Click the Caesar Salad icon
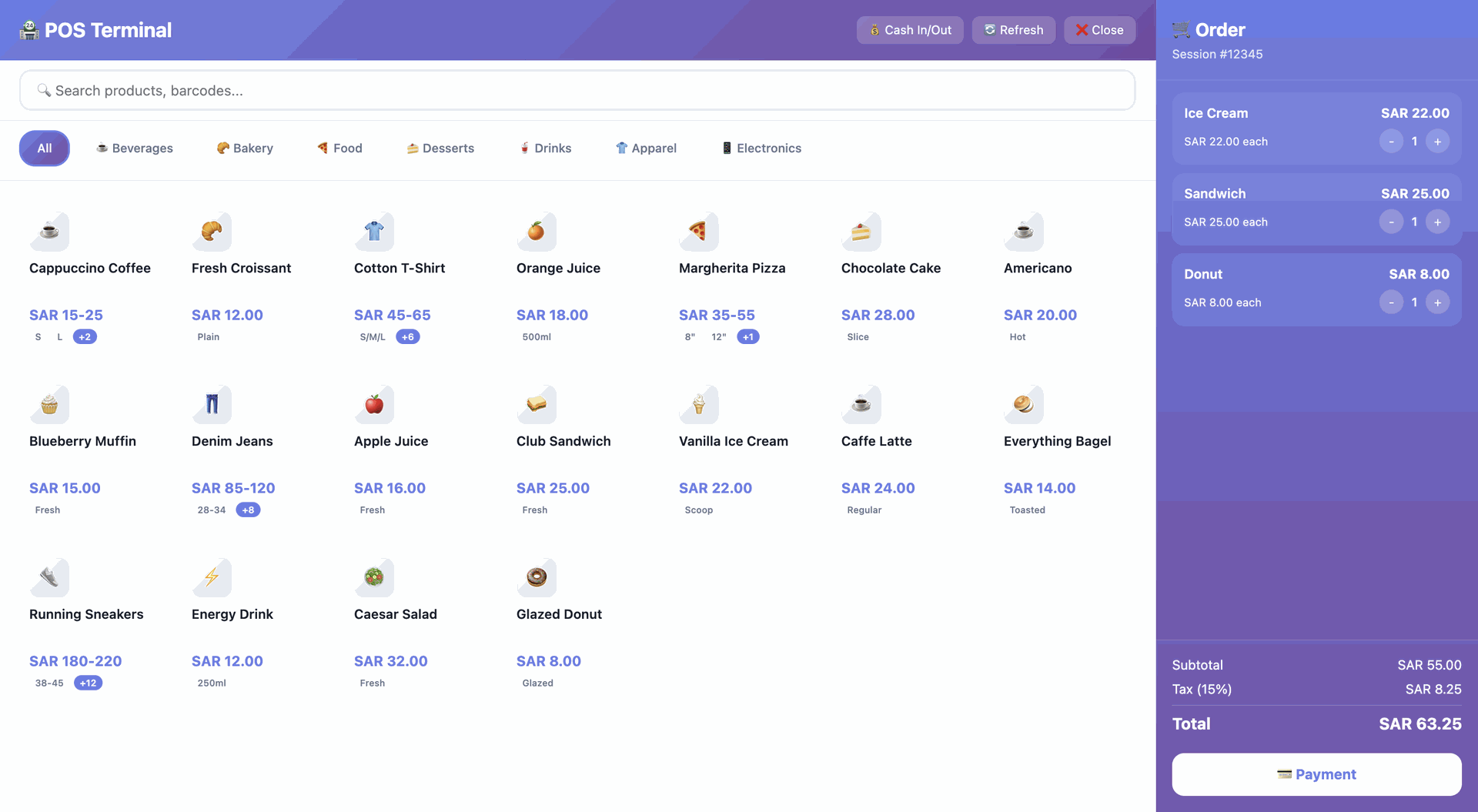The height and width of the screenshot is (812, 1478). tap(374, 577)
